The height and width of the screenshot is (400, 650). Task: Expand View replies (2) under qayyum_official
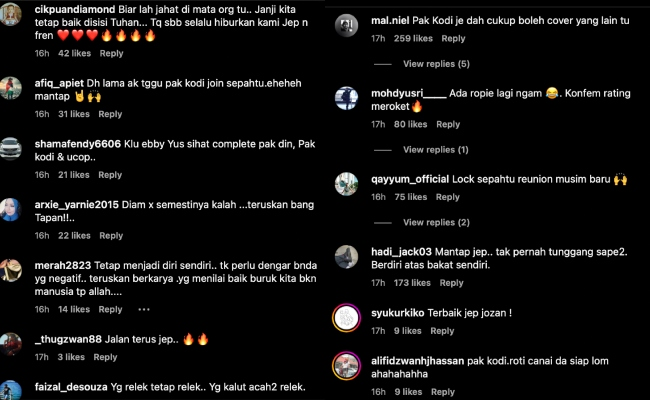(436, 223)
